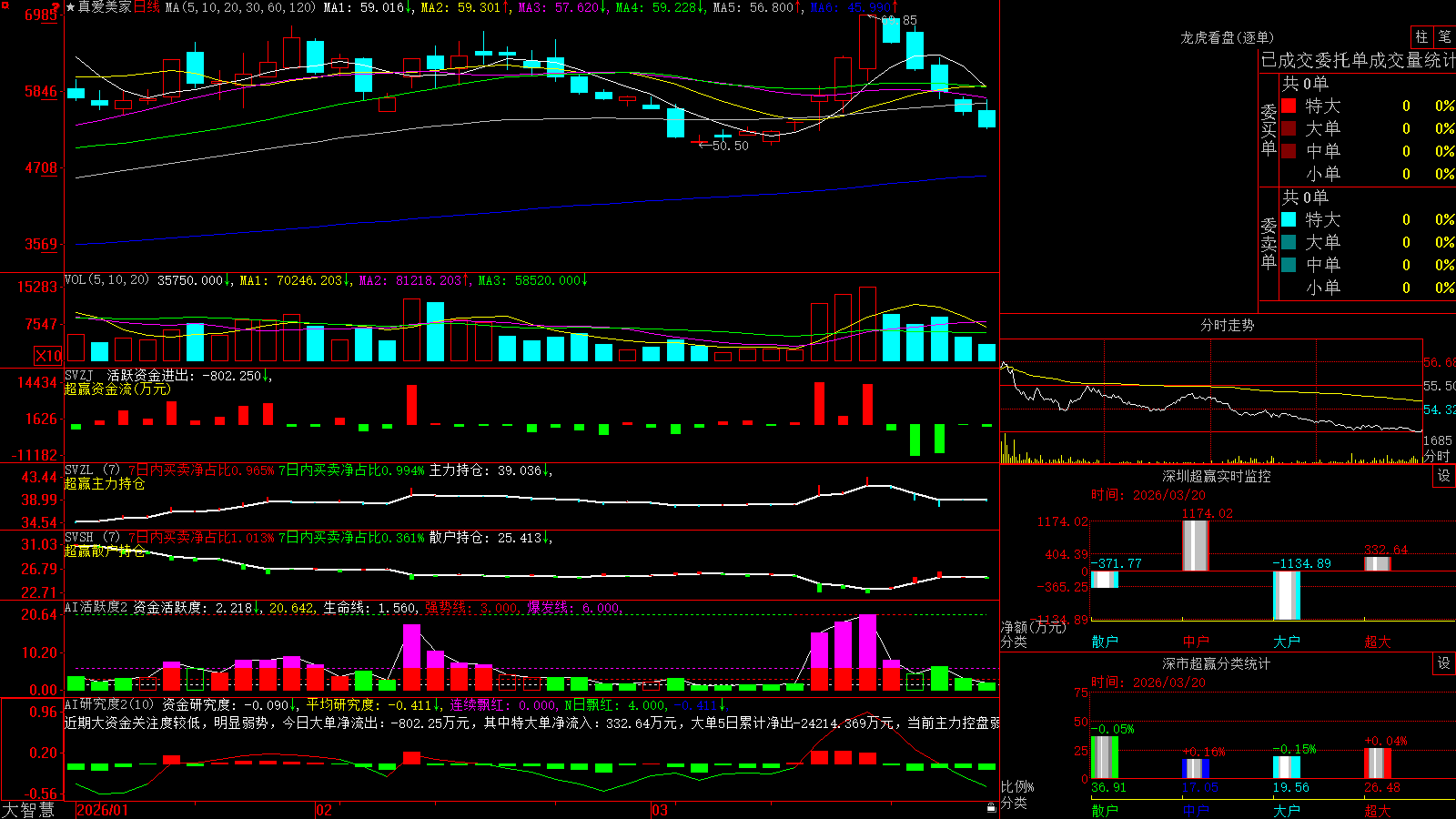Screen dimensions: 1456x819
Task: Click the 超赢主力持仓 label
Action: 105,483
